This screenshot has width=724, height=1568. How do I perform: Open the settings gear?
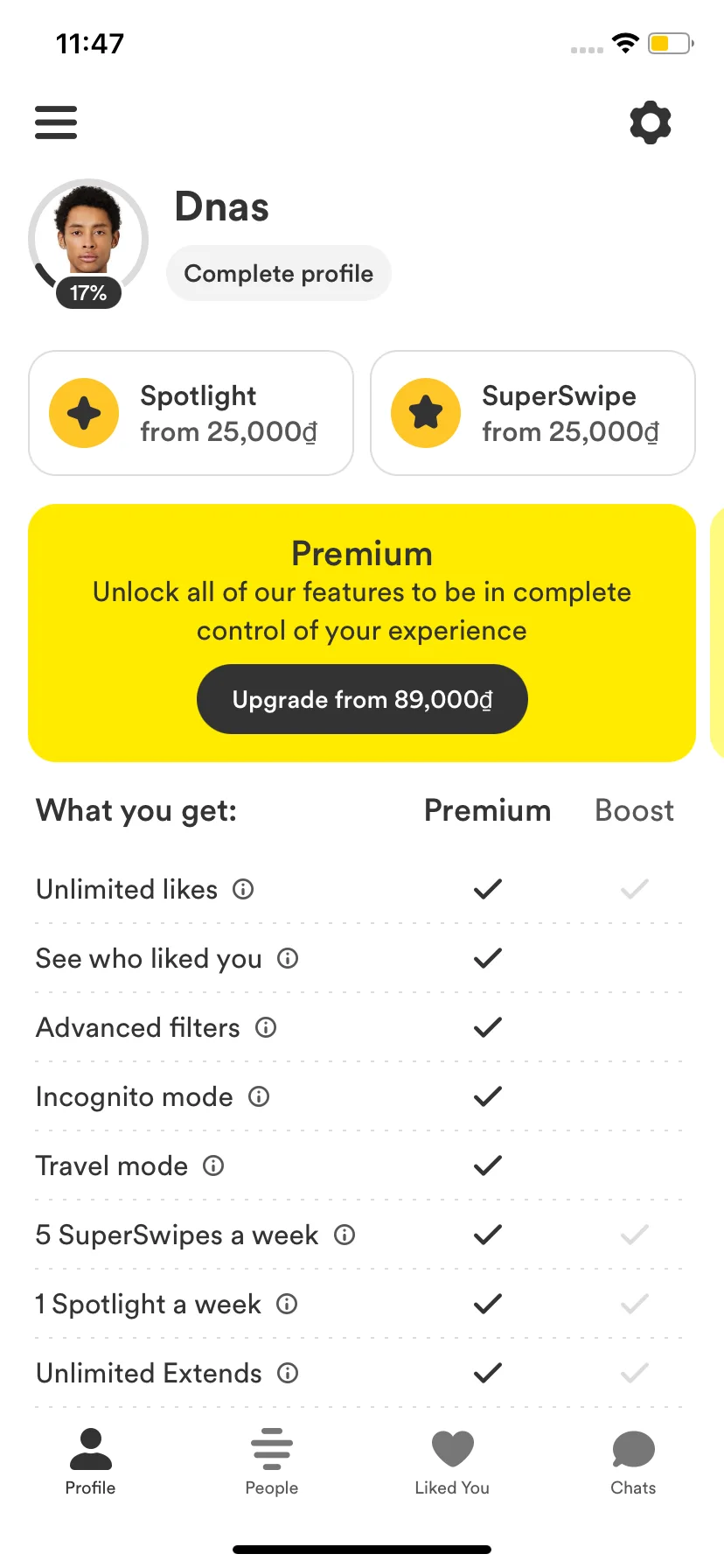651,122
